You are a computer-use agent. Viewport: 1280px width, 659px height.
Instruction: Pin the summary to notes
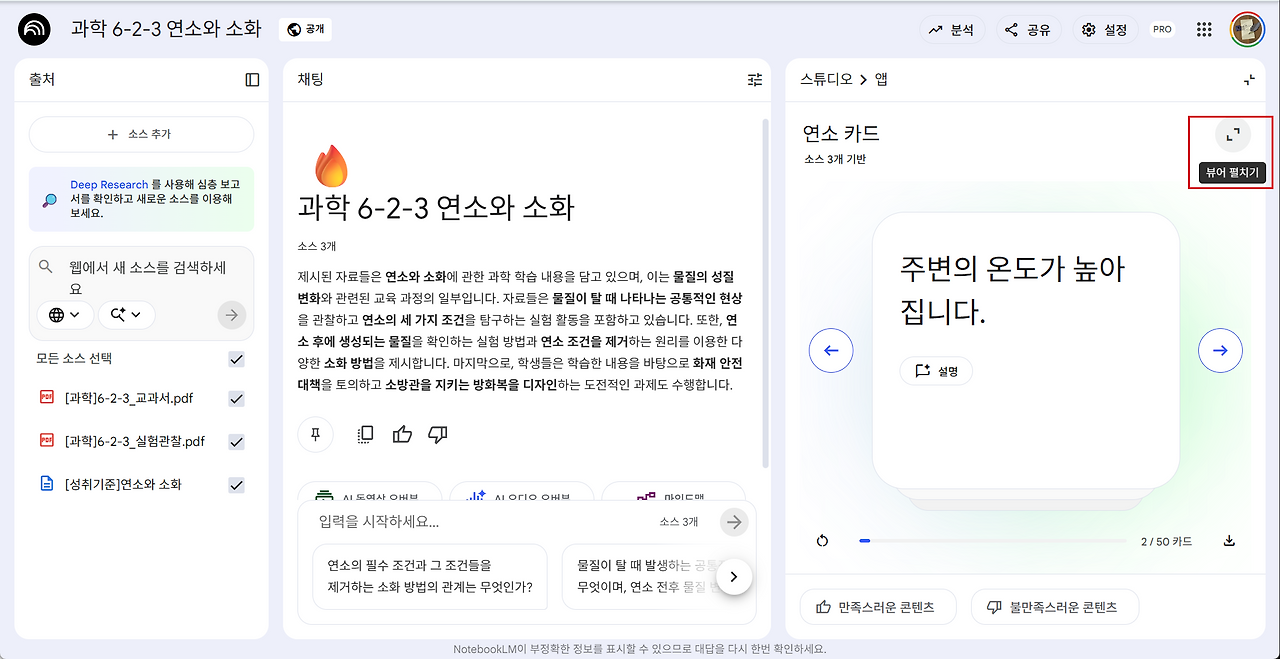pyautogui.click(x=315, y=434)
